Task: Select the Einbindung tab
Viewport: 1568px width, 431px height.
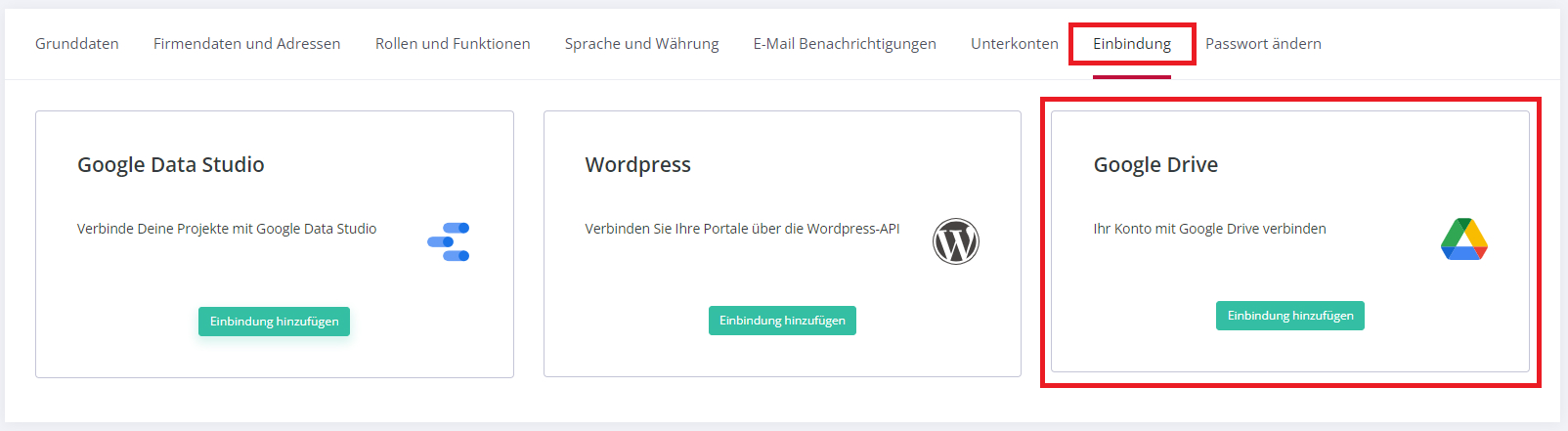Action: (x=1132, y=44)
